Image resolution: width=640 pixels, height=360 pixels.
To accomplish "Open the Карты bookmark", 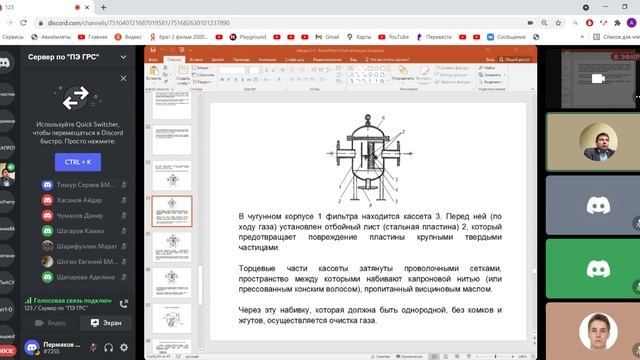I will [359, 37].
